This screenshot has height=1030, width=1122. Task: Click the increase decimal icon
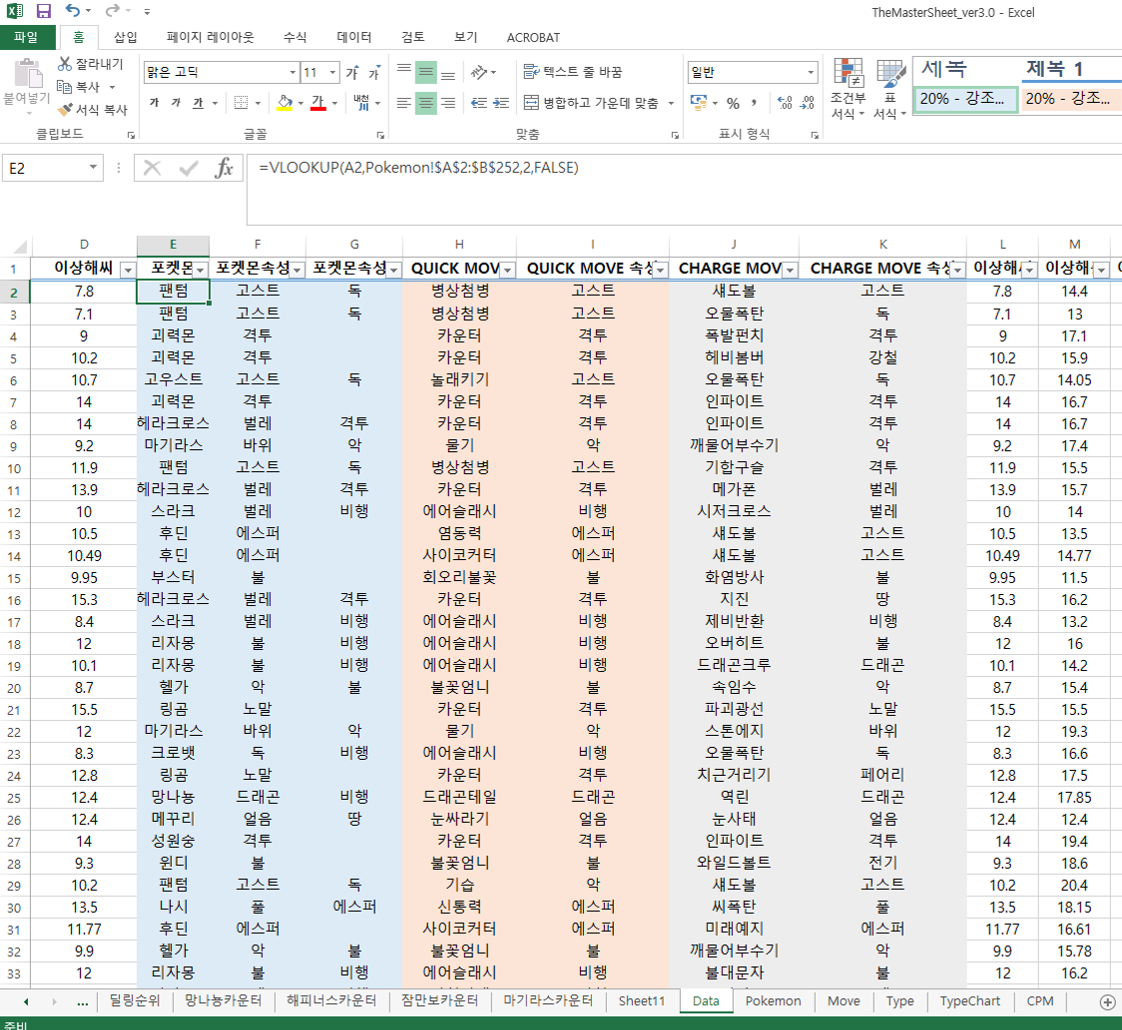(785, 103)
